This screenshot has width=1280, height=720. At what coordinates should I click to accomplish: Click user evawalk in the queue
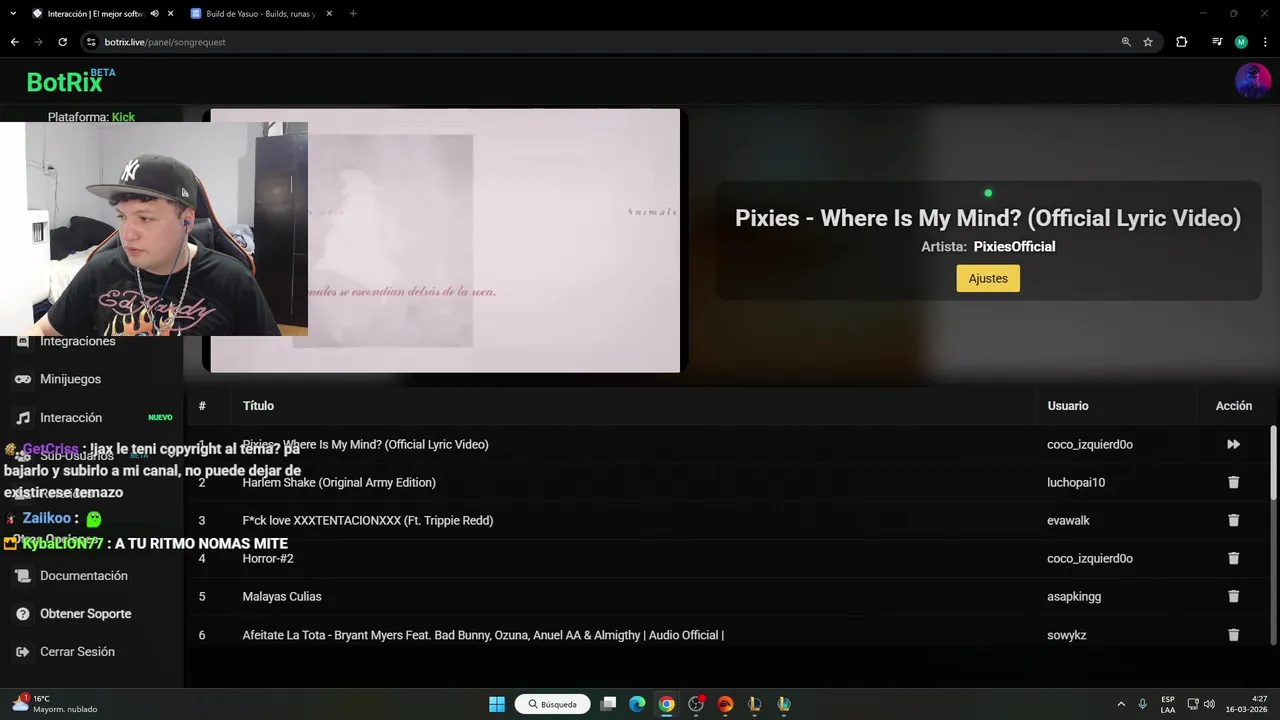1068,520
